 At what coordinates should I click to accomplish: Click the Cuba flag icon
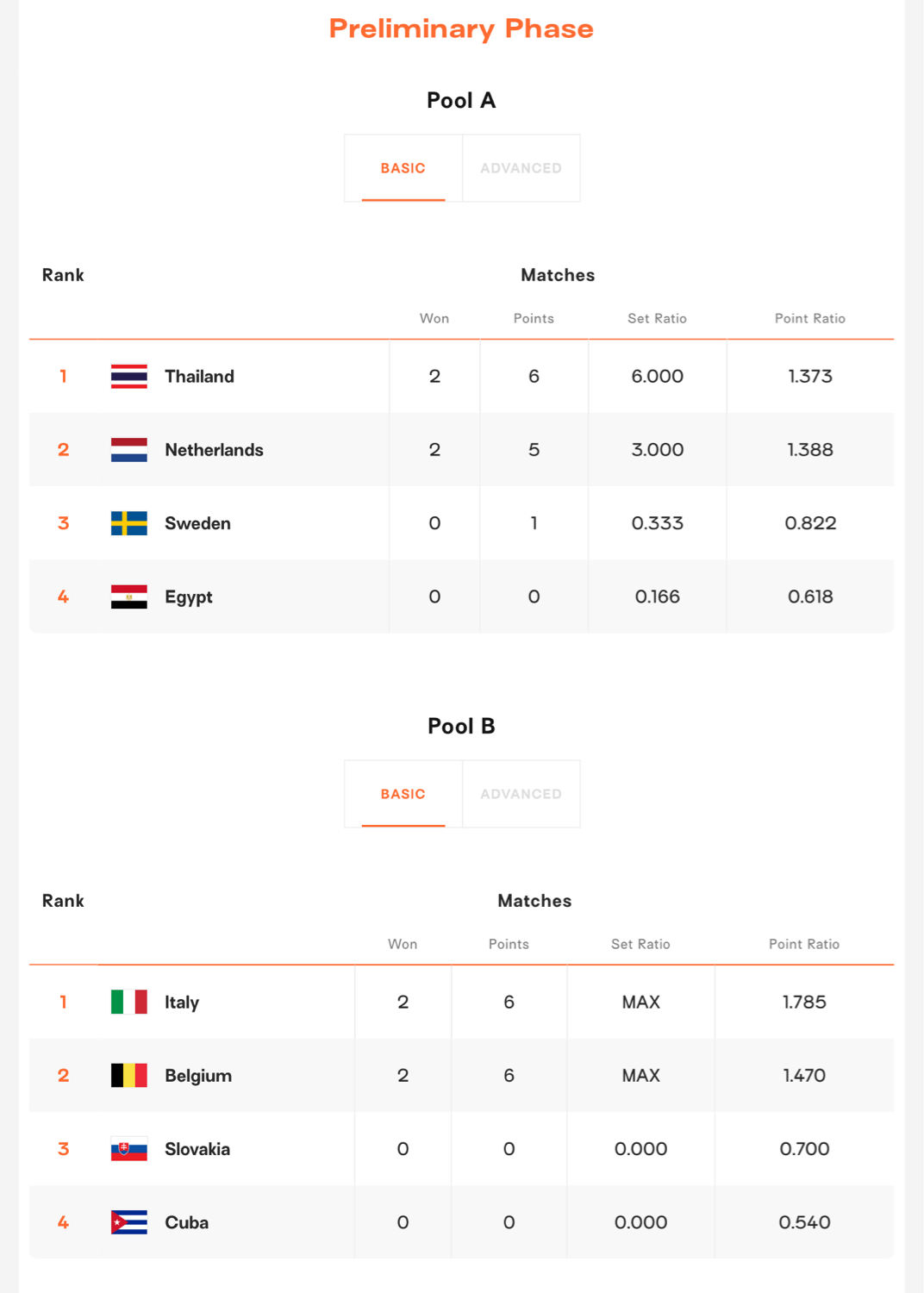129,1222
